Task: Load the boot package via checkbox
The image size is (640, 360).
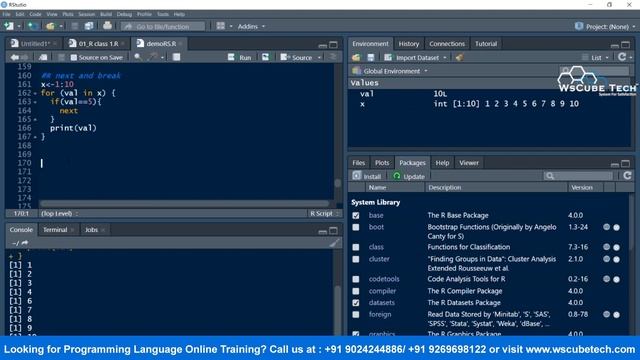Action: (356, 227)
